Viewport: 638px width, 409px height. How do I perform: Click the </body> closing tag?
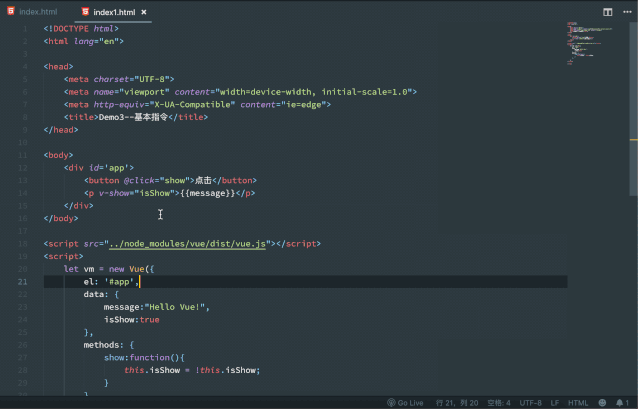pos(61,218)
